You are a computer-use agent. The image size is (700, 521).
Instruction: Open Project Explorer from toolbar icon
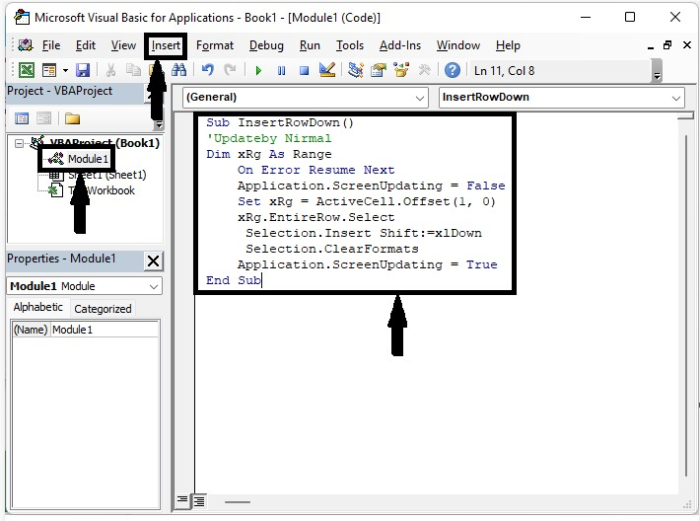pos(355,70)
